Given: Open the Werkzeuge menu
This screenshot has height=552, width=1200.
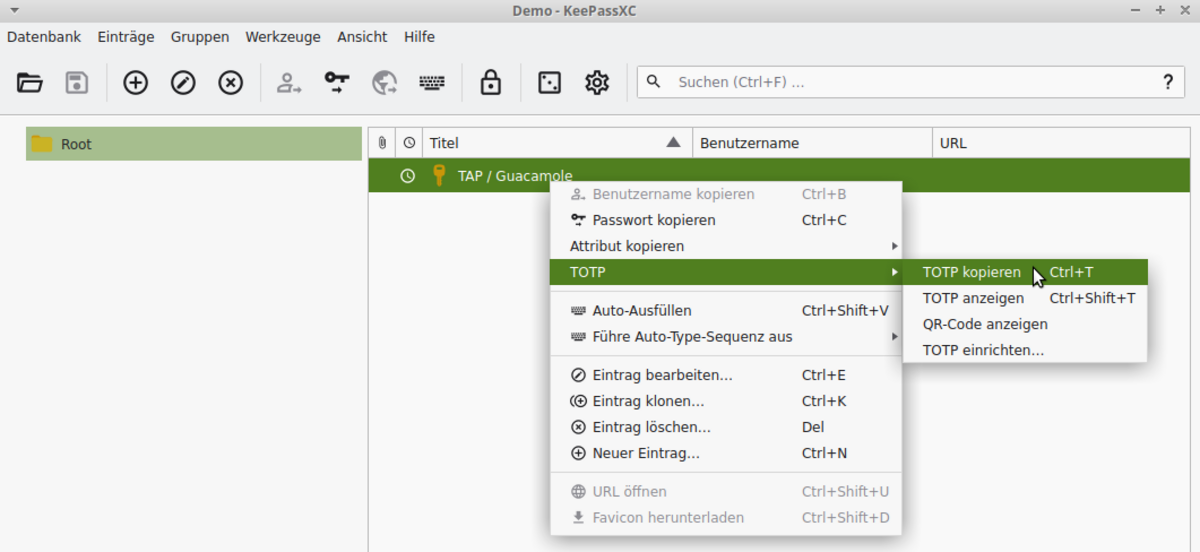Looking at the screenshot, I should point(283,36).
